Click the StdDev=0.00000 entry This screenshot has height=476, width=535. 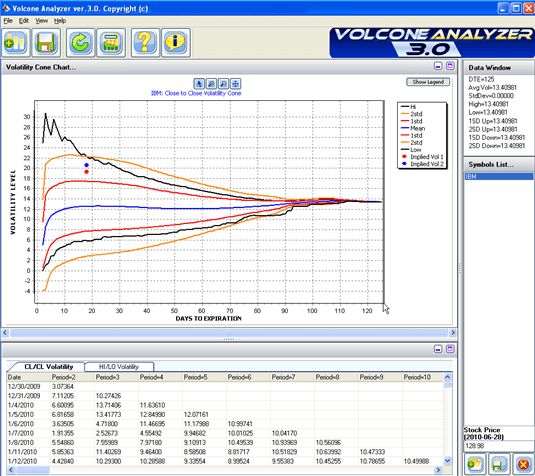pyautogui.click(x=491, y=96)
